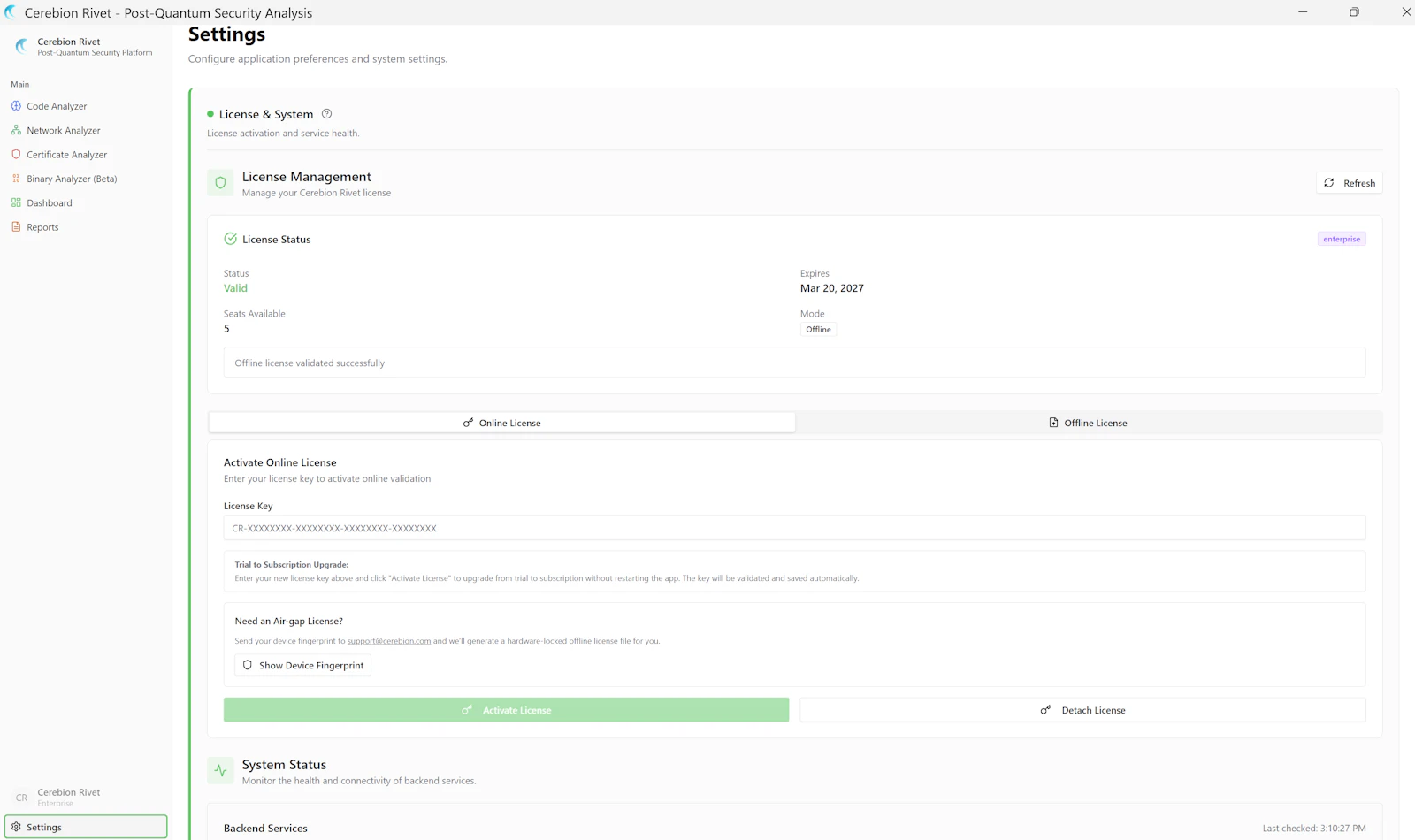1415x840 pixels.
Task: Click 'Trial to Subscription Upgrade:' heading
Action: click(x=291, y=564)
